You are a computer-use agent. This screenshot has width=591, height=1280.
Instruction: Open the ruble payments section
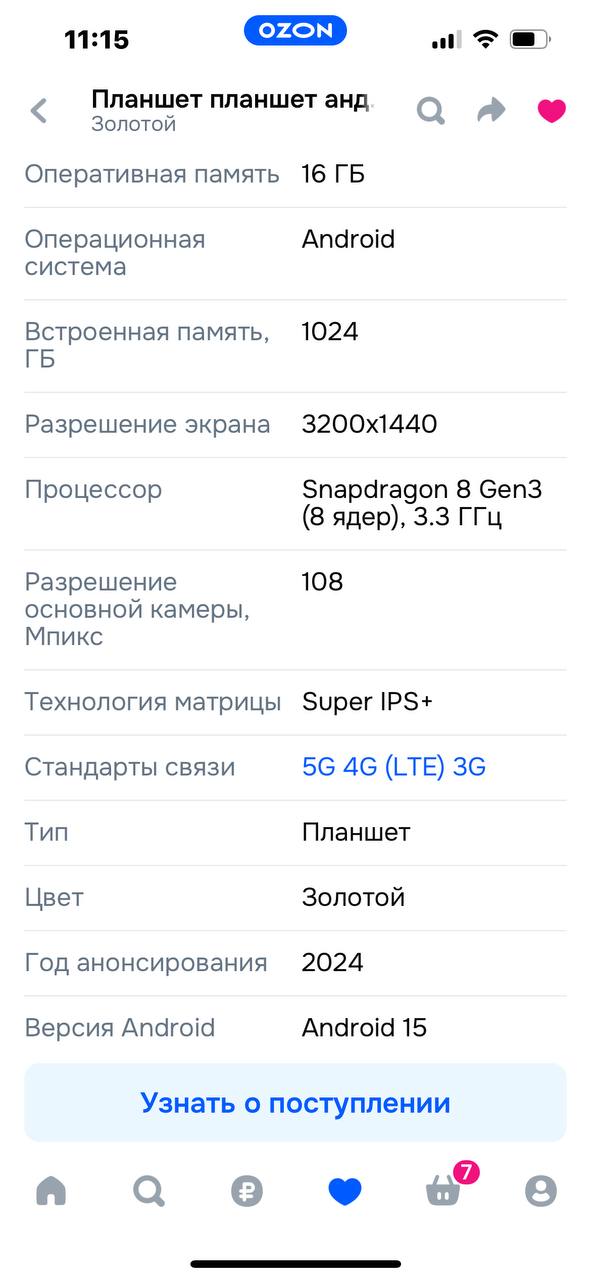pyautogui.click(x=246, y=1191)
